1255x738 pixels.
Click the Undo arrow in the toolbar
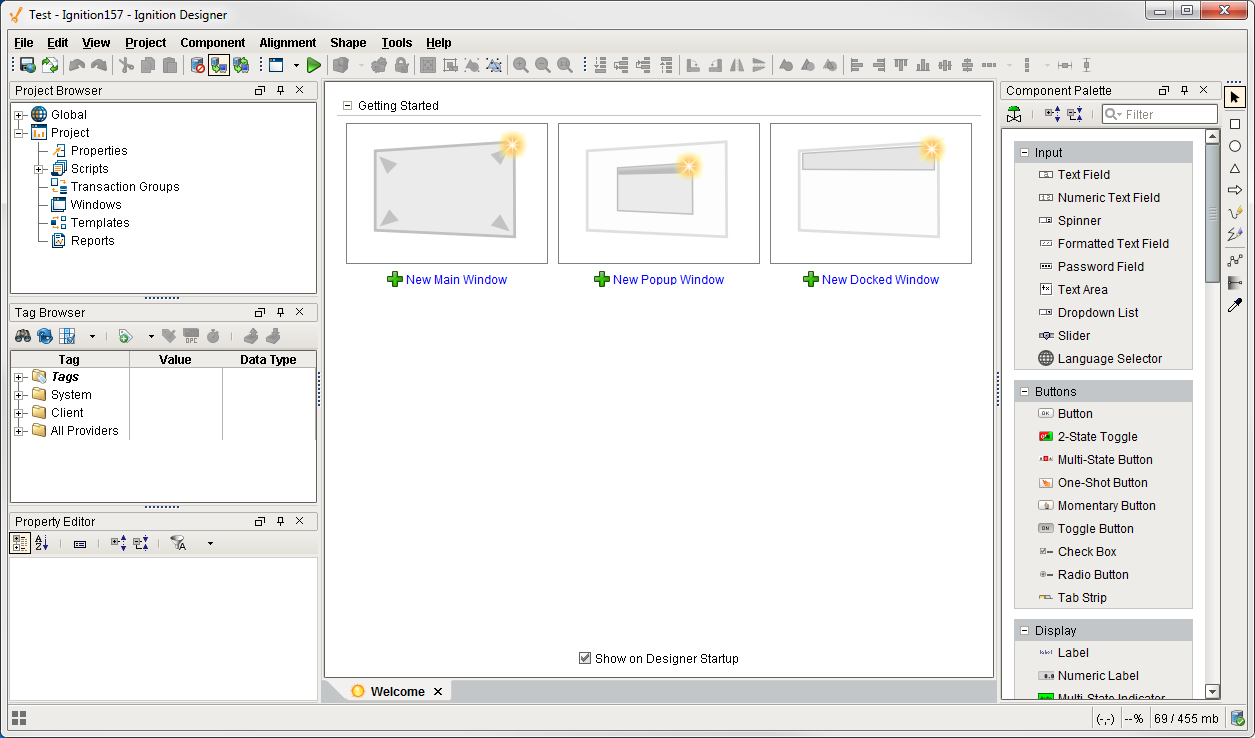click(77, 64)
